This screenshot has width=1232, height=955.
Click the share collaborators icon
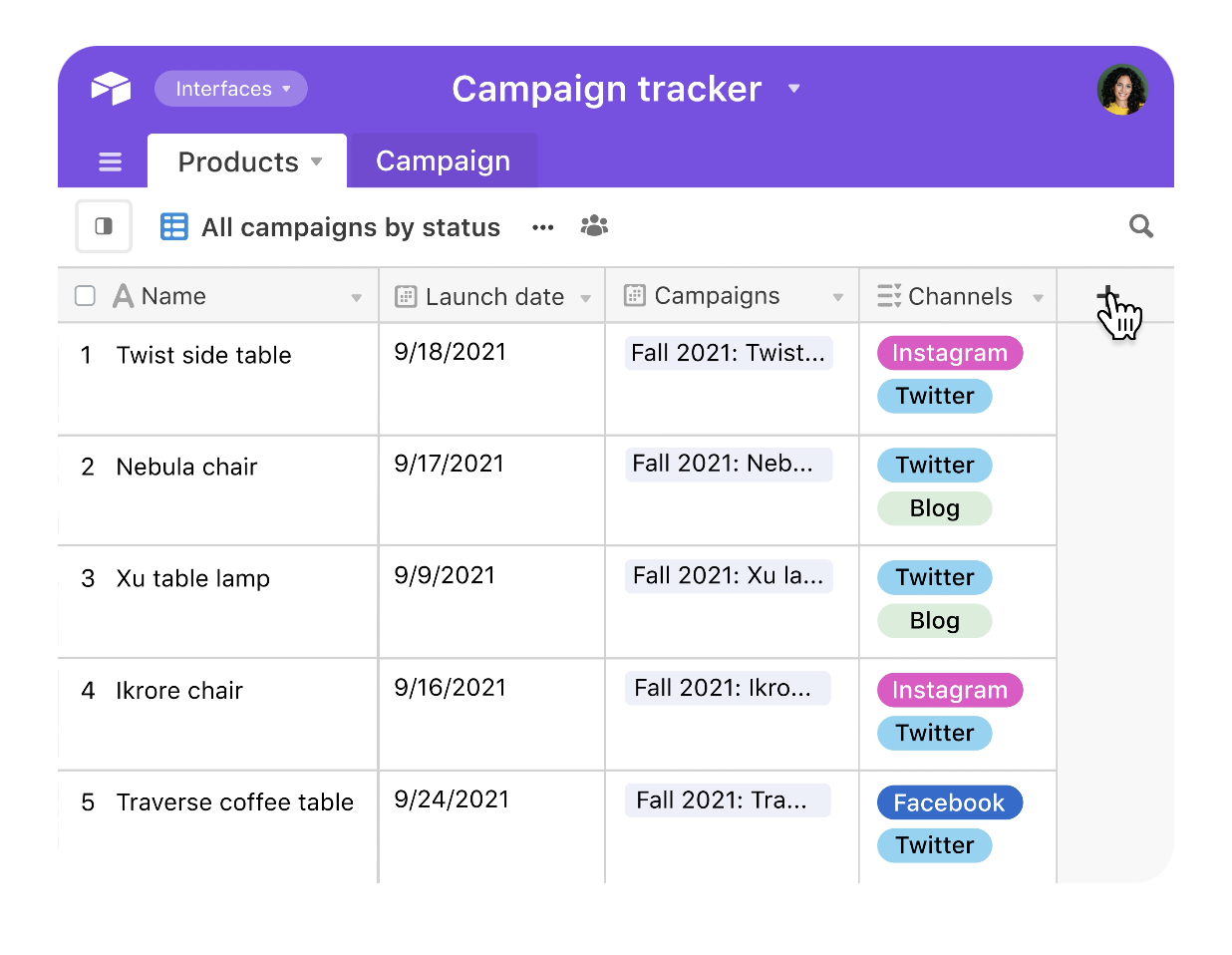594,226
